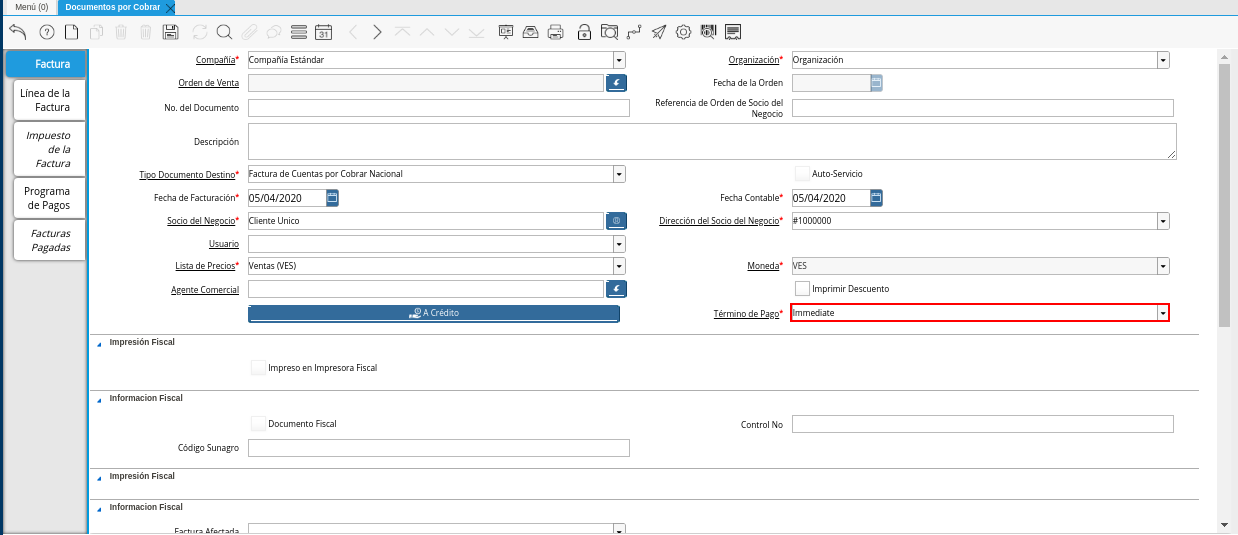The height and width of the screenshot is (535, 1238).
Task: Open calendar picker for Fecha de Facturación
Action: pyautogui.click(x=333, y=198)
